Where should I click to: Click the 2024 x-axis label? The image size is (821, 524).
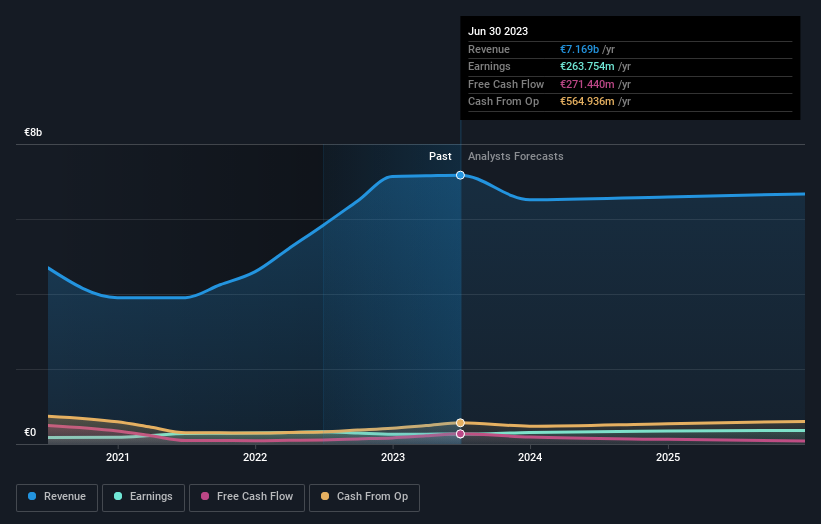coord(530,458)
